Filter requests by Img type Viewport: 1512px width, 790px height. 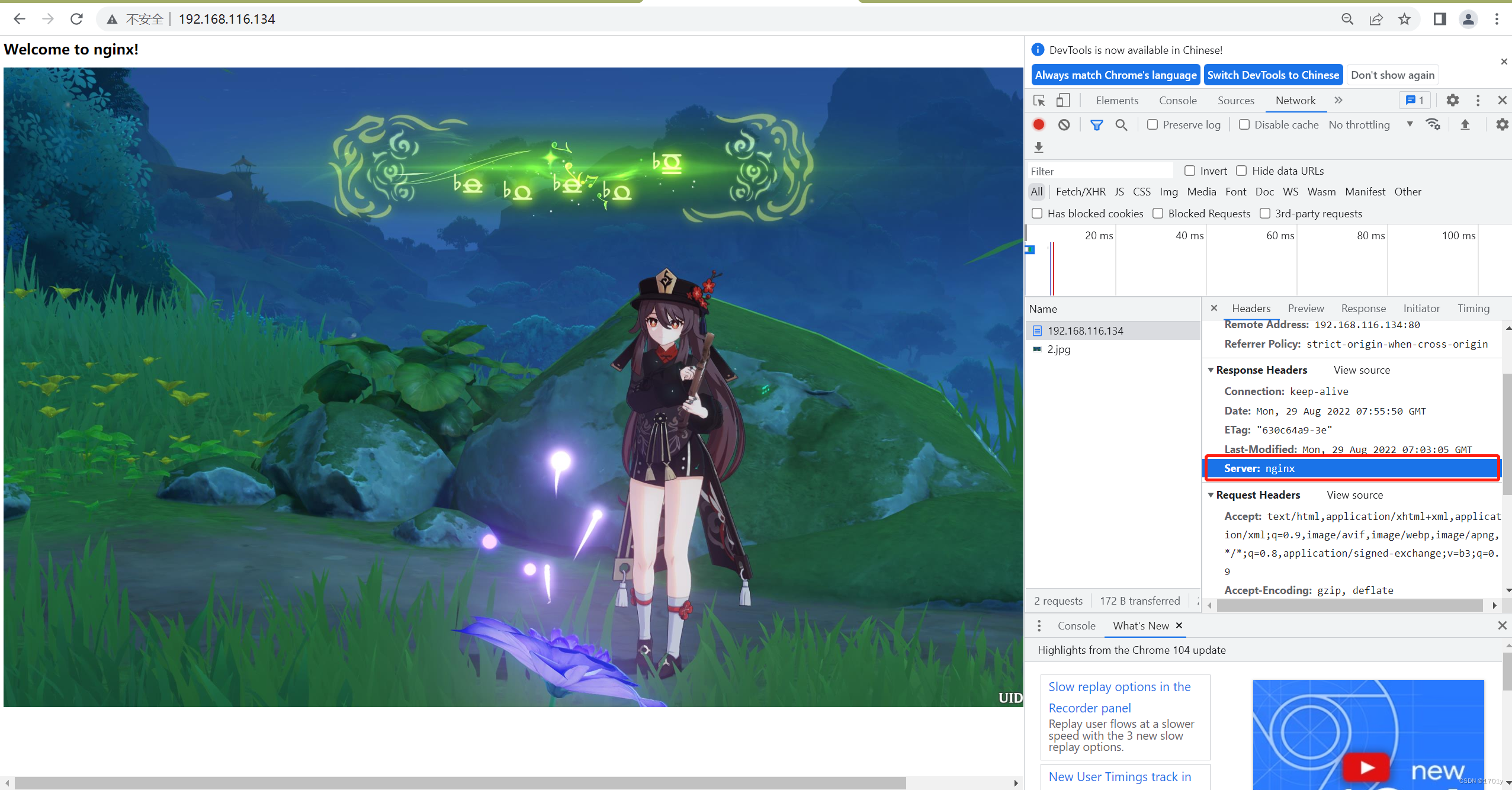(x=1168, y=191)
